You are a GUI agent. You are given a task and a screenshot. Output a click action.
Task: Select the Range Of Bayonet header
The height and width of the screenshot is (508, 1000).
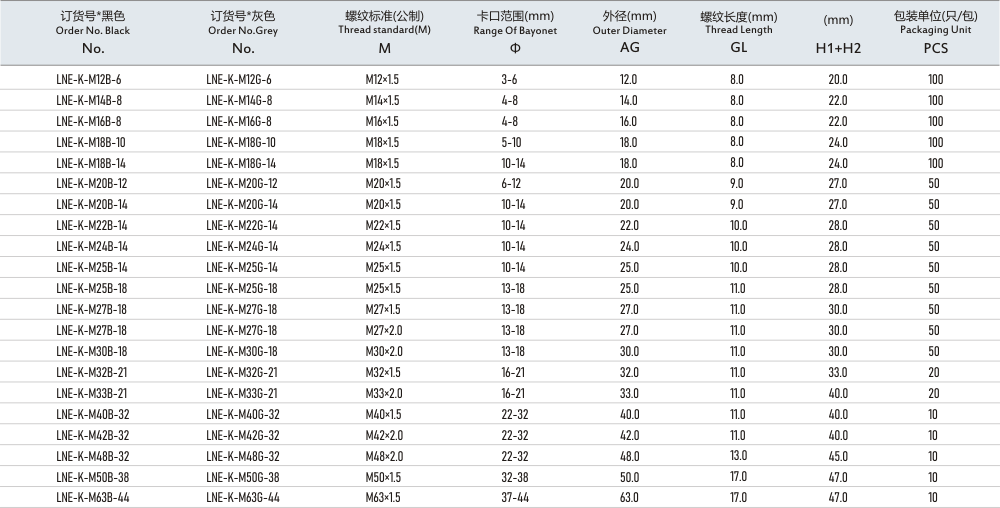click(x=515, y=31)
